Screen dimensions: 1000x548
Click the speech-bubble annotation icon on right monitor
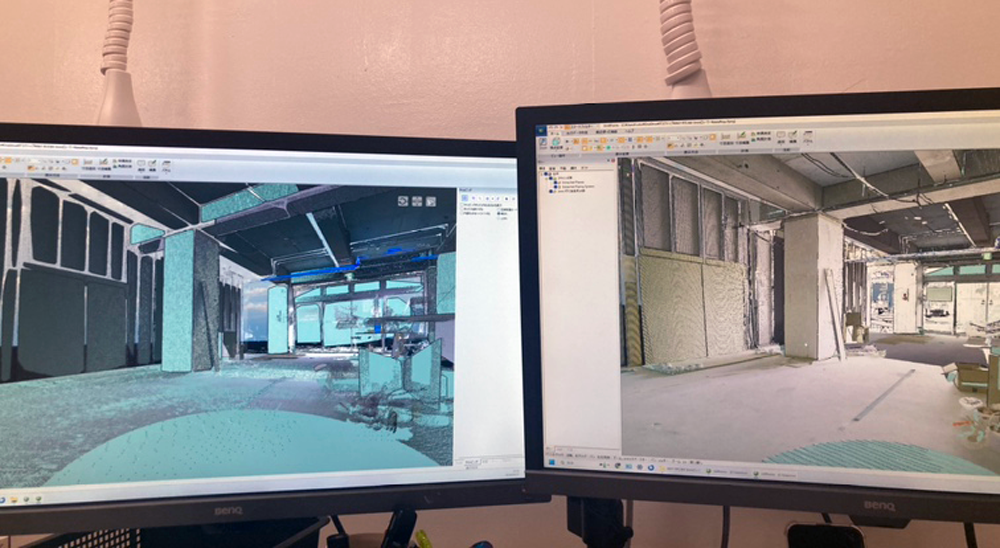tap(781, 135)
